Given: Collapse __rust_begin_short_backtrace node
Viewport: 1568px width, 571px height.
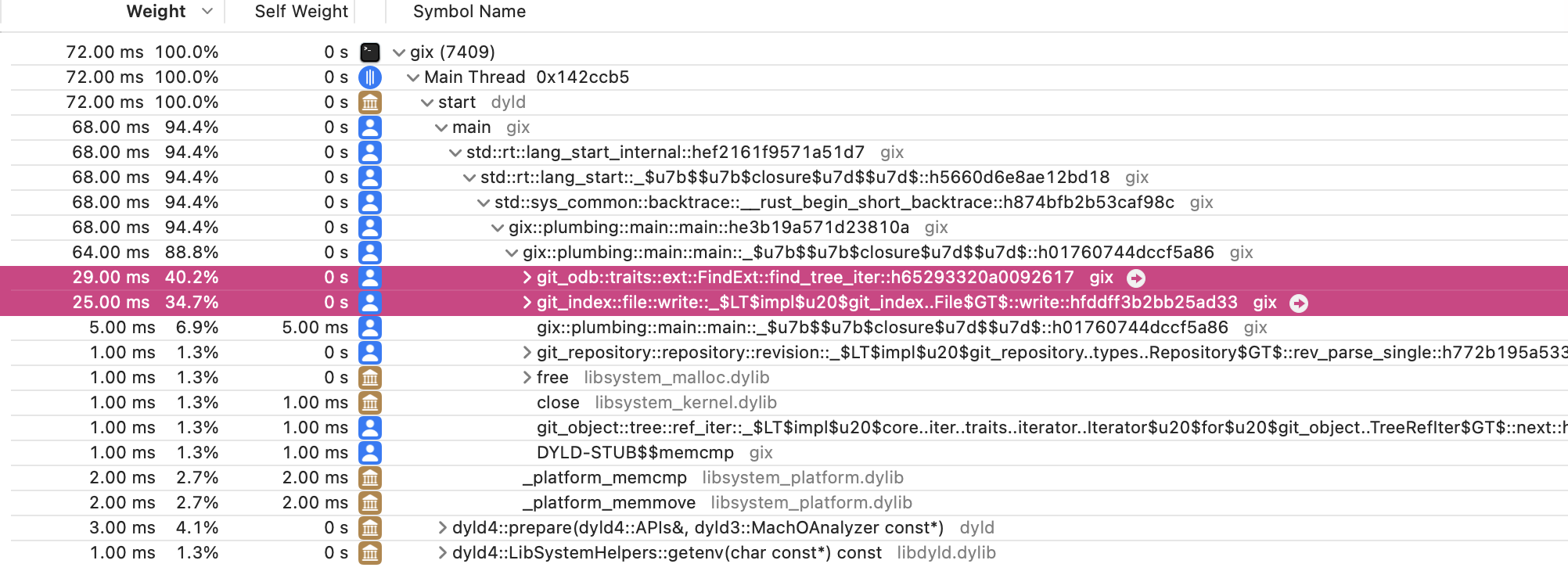Looking at the screenshot, I should [x=484, y=203].
